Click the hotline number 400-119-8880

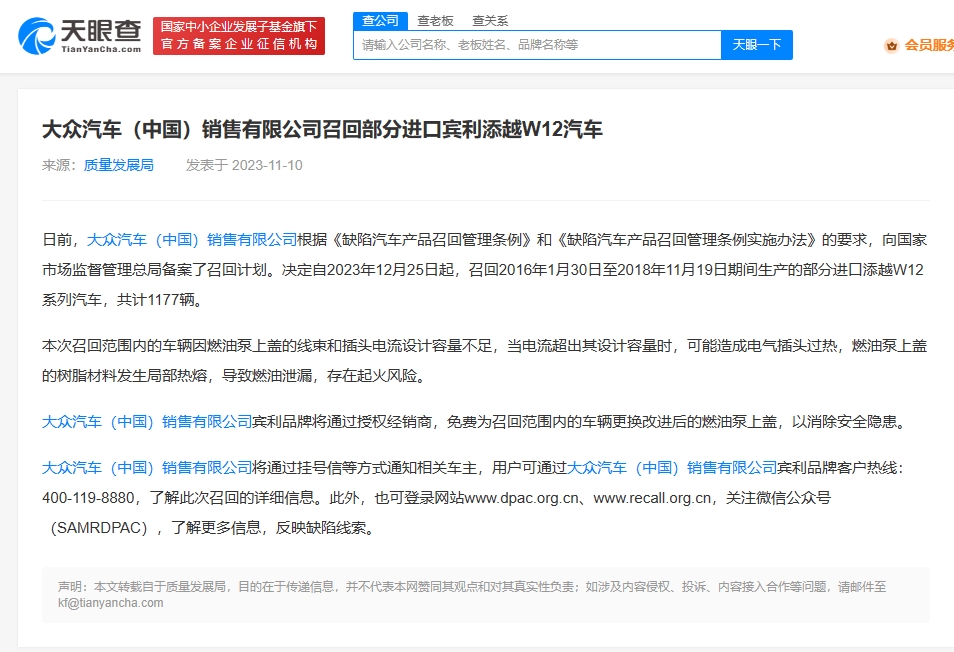tap(88, 498)
